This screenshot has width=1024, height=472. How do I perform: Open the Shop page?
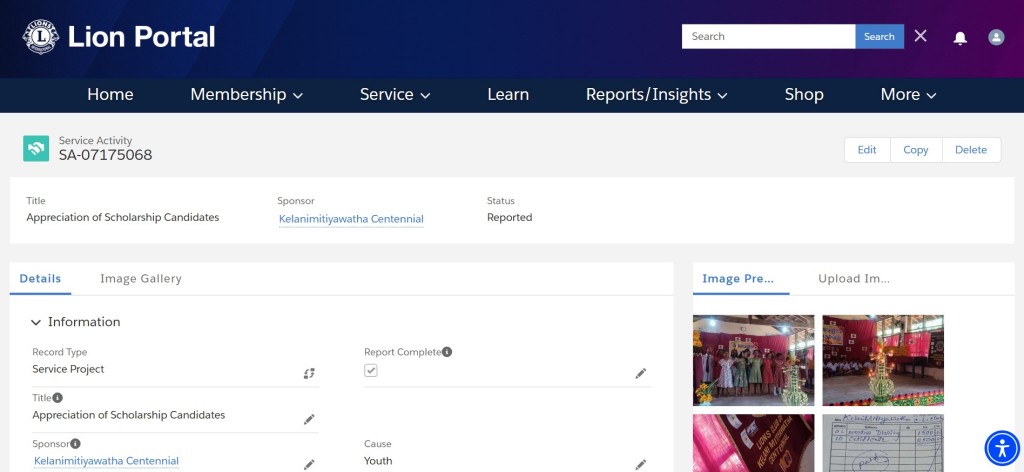[x=804, y=95]
